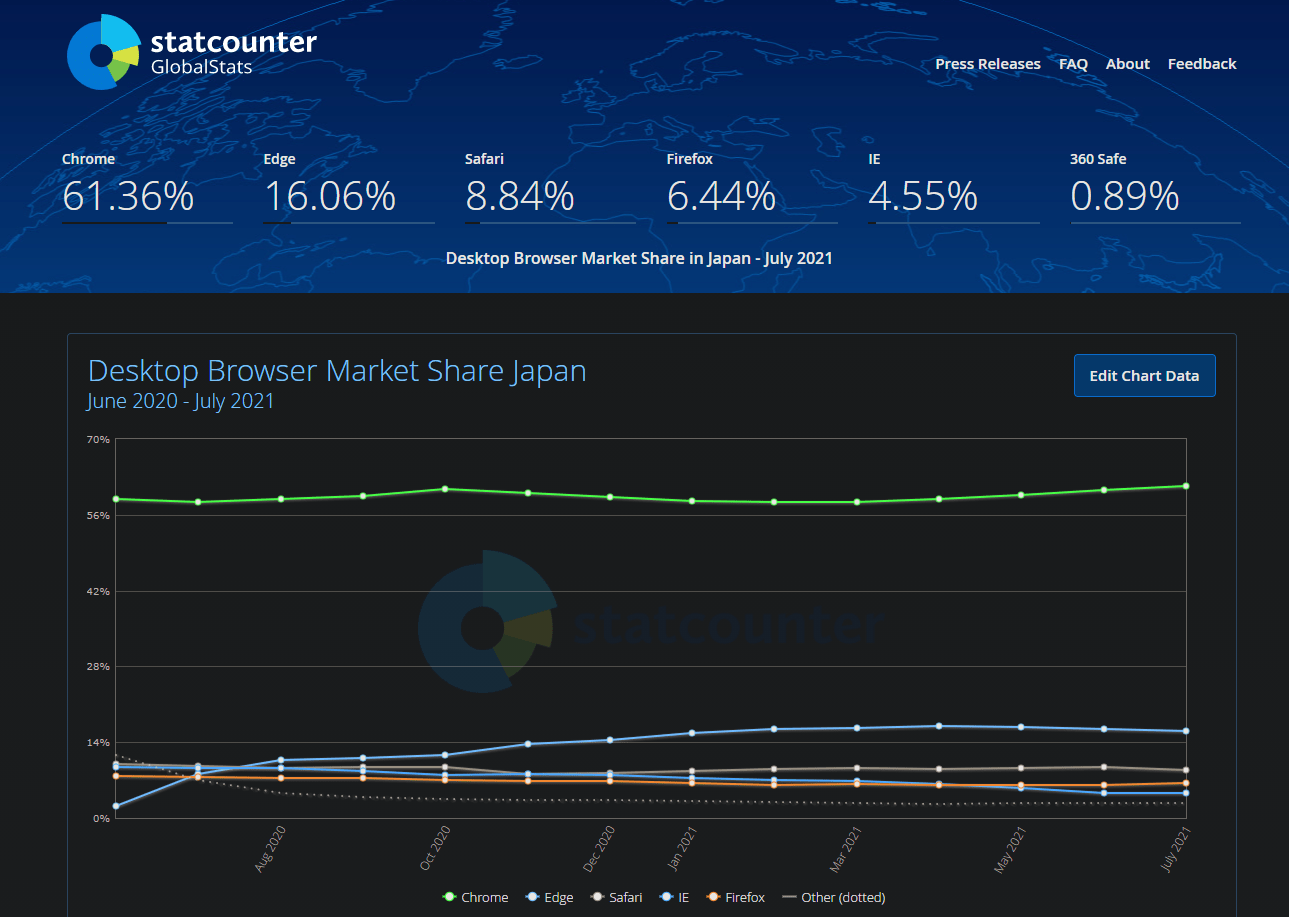Toggle the Firefox series in the legend
This screenshot has width=1289, height=917.
(735, 897)
